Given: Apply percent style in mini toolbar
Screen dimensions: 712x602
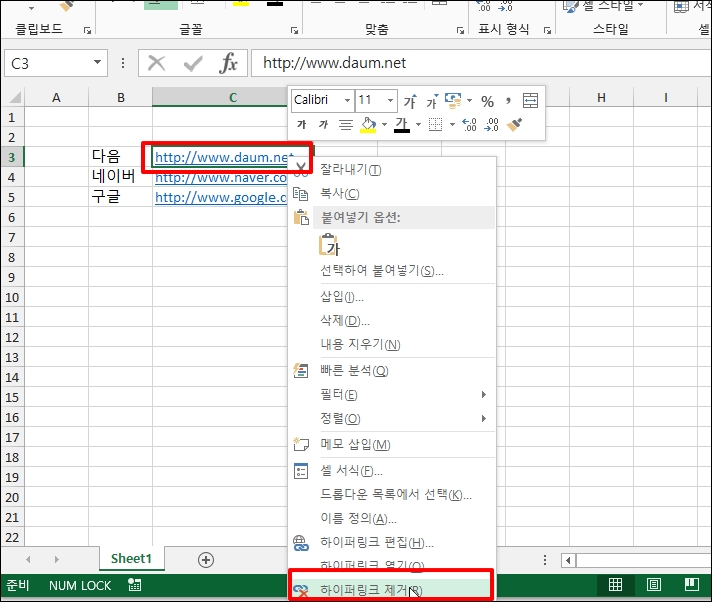Looking at the screenshot, I should tap(487, 101).
